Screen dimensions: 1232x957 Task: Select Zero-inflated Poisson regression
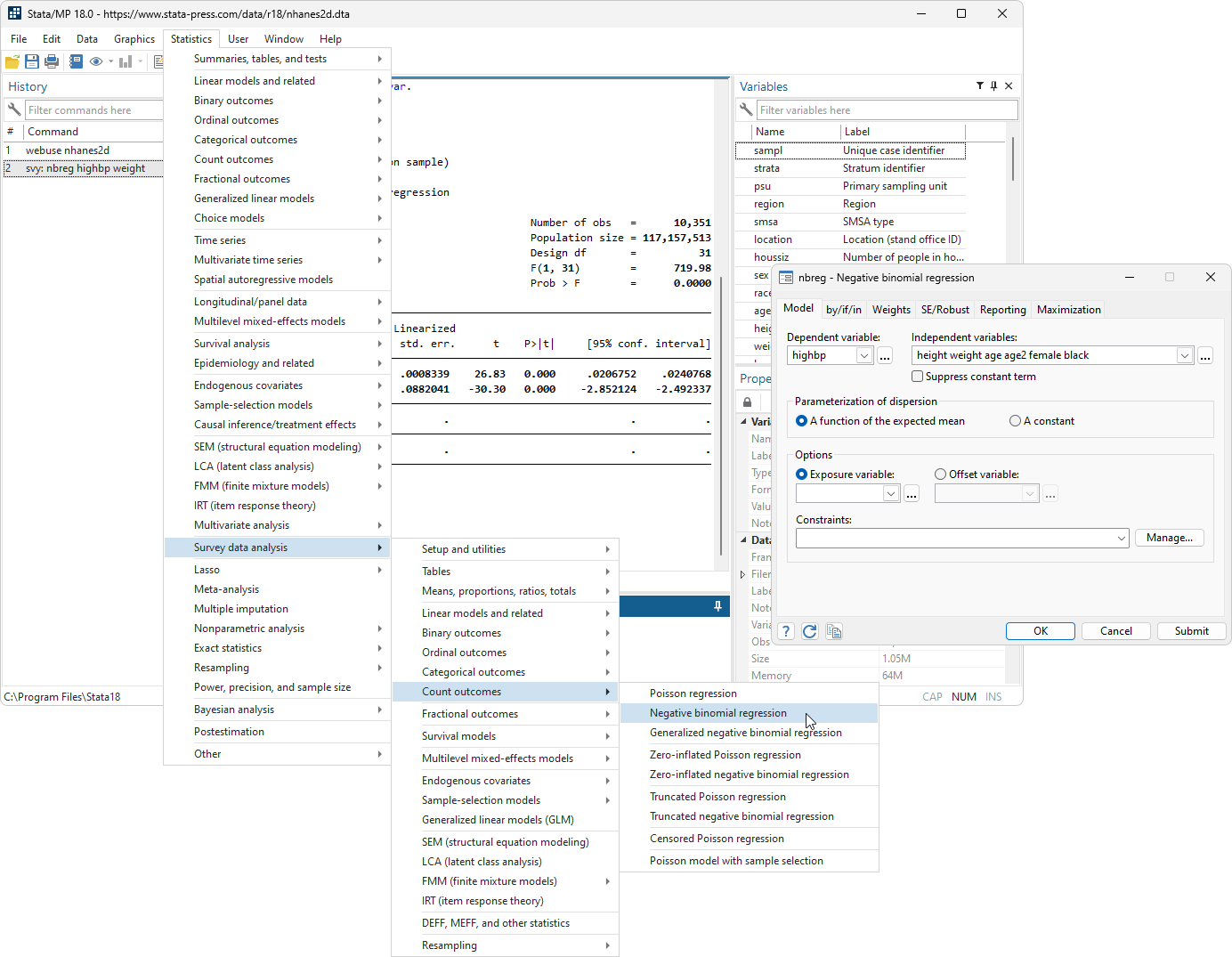749,755
